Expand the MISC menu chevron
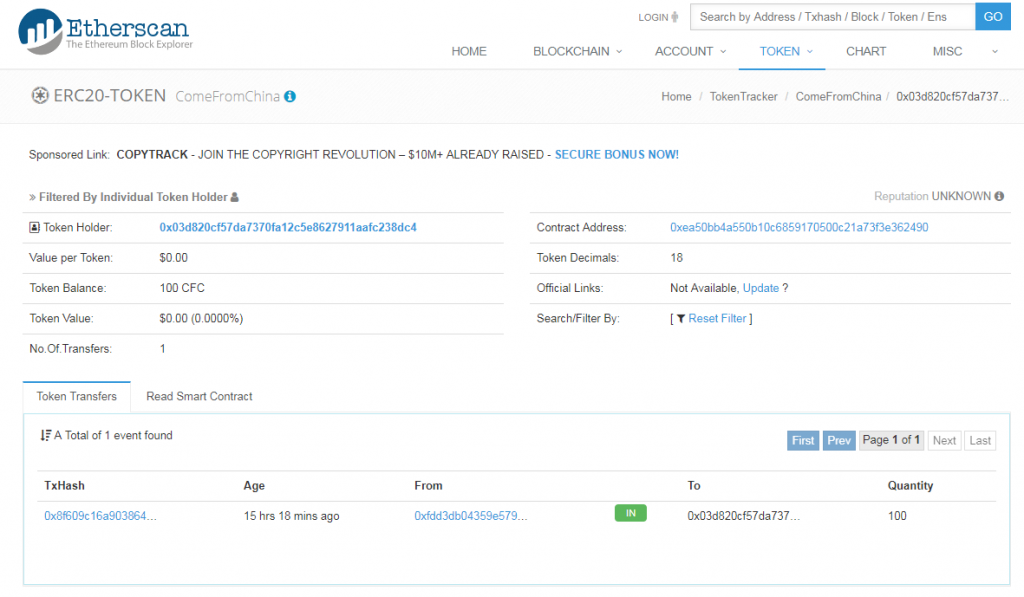The width and height of the screenshot is (1024, 597). [x=995, y=52]
